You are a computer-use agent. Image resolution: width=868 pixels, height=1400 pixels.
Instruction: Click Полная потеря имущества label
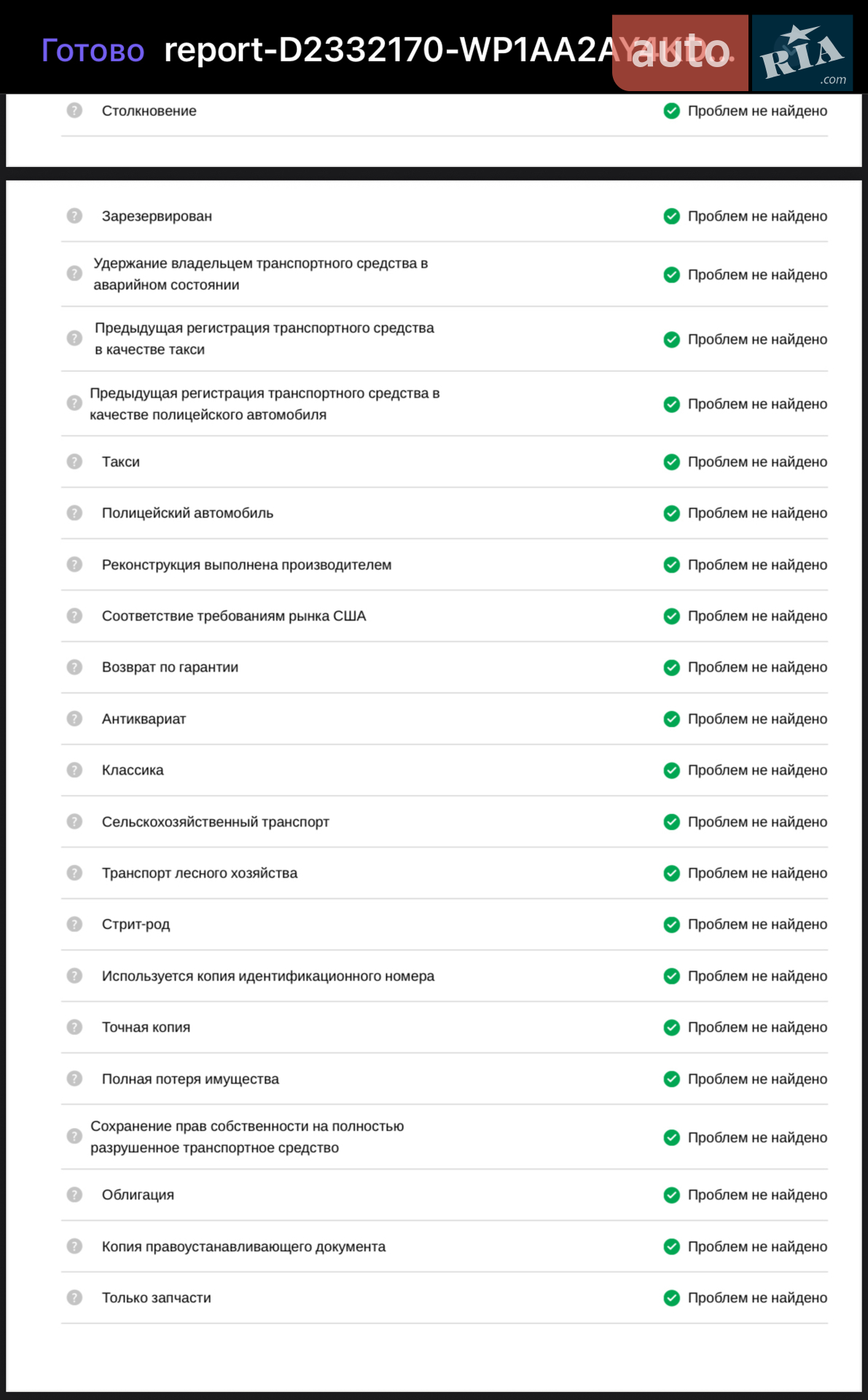190,1079
